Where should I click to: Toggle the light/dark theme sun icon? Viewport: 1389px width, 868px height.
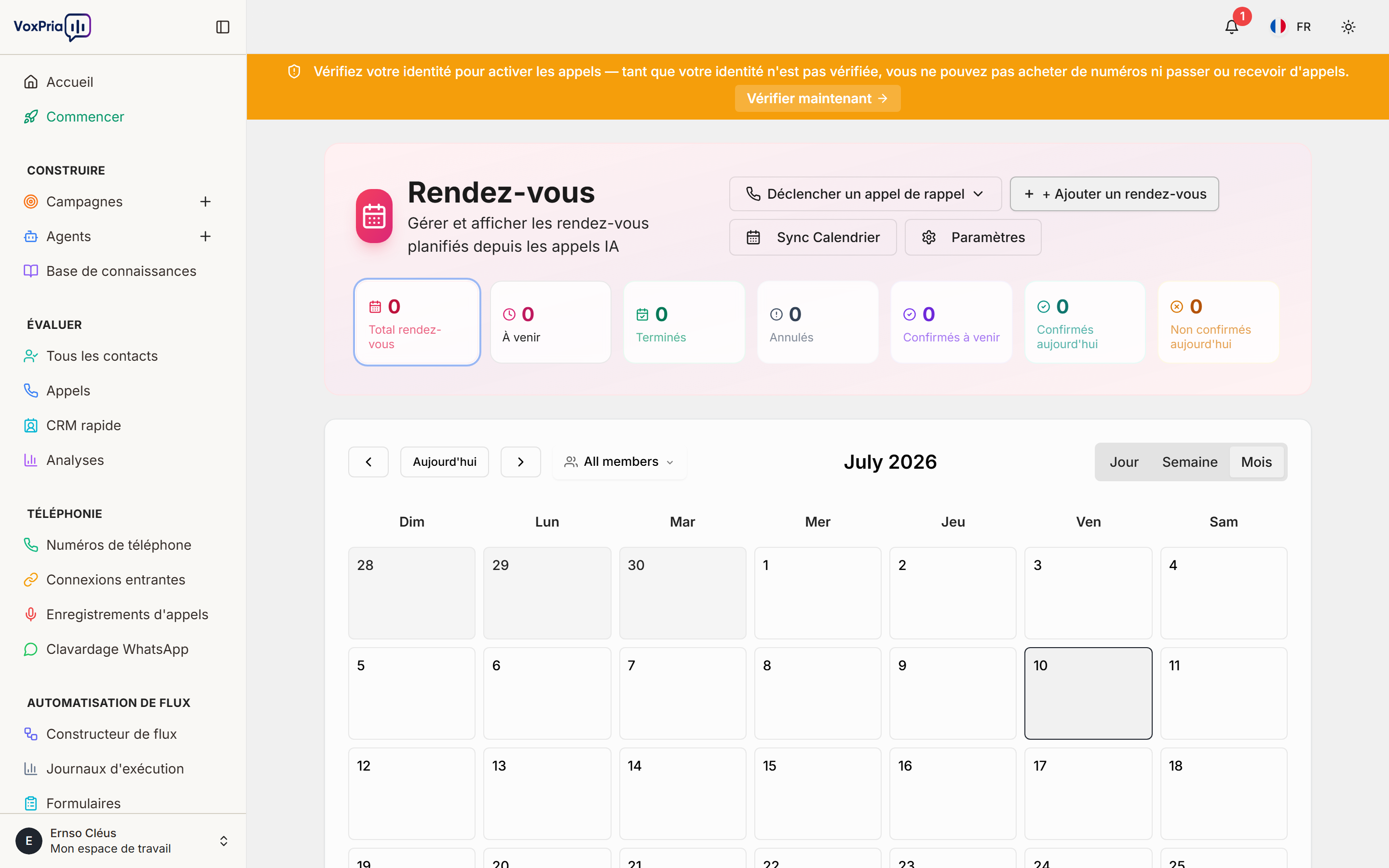coord(1348,27)
